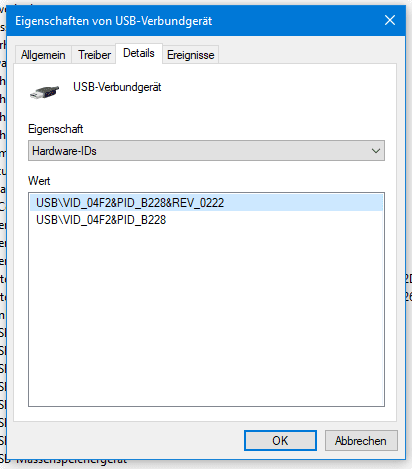Open the Treiber tab
Viewport: 412px width, 469px height.
tap(94, 55)
